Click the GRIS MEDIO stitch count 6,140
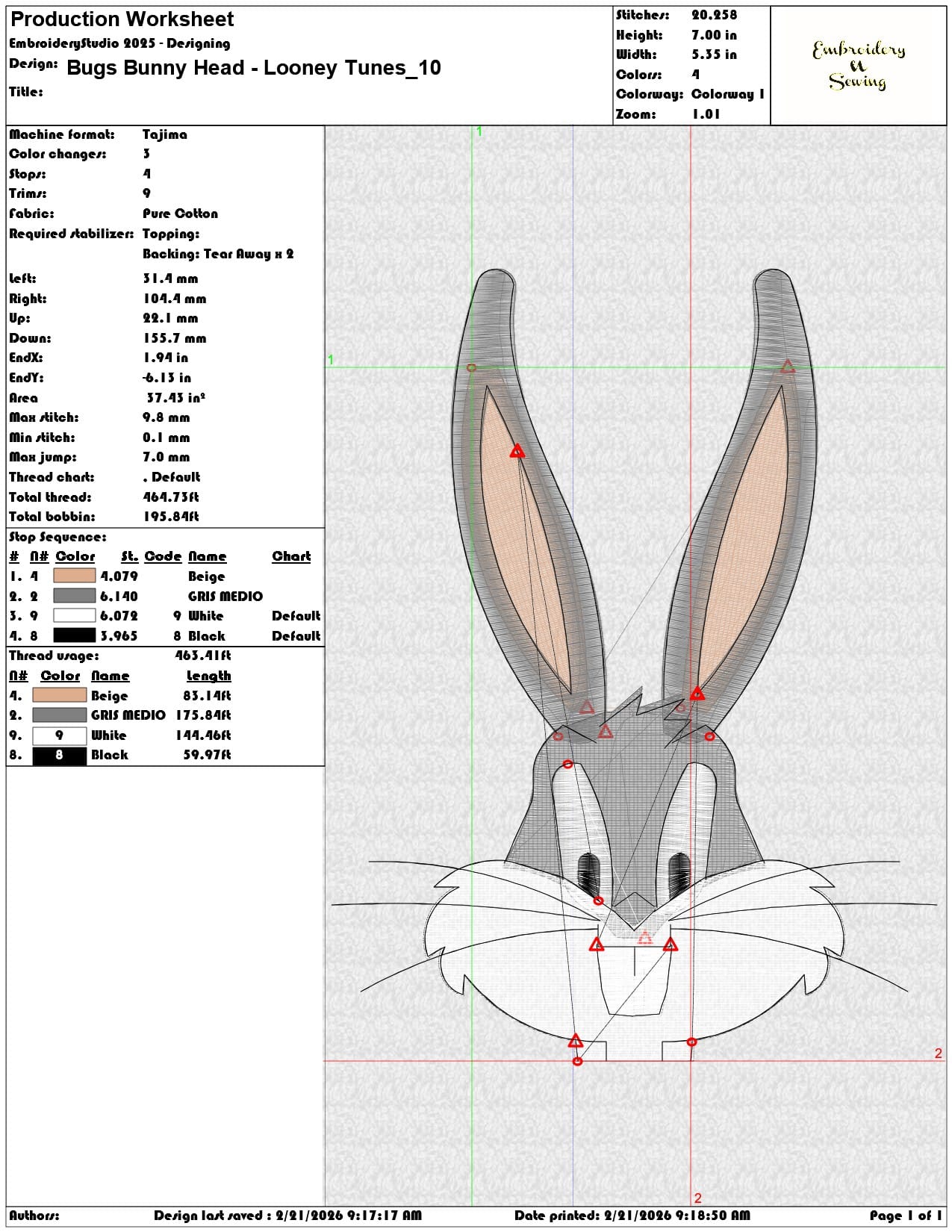 pos(119,596)
